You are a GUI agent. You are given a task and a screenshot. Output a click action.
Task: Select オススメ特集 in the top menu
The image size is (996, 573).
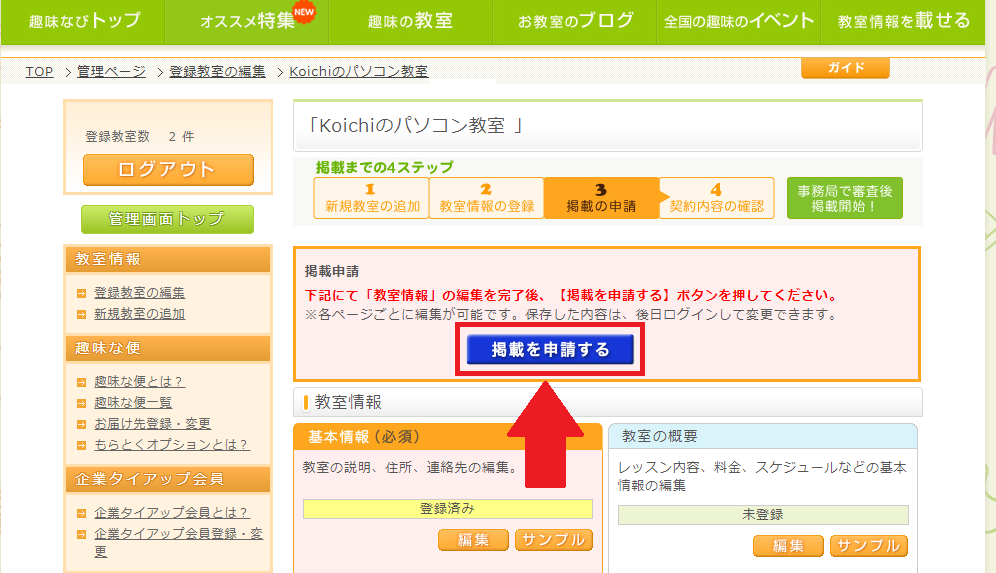click(x=246, y=21)
